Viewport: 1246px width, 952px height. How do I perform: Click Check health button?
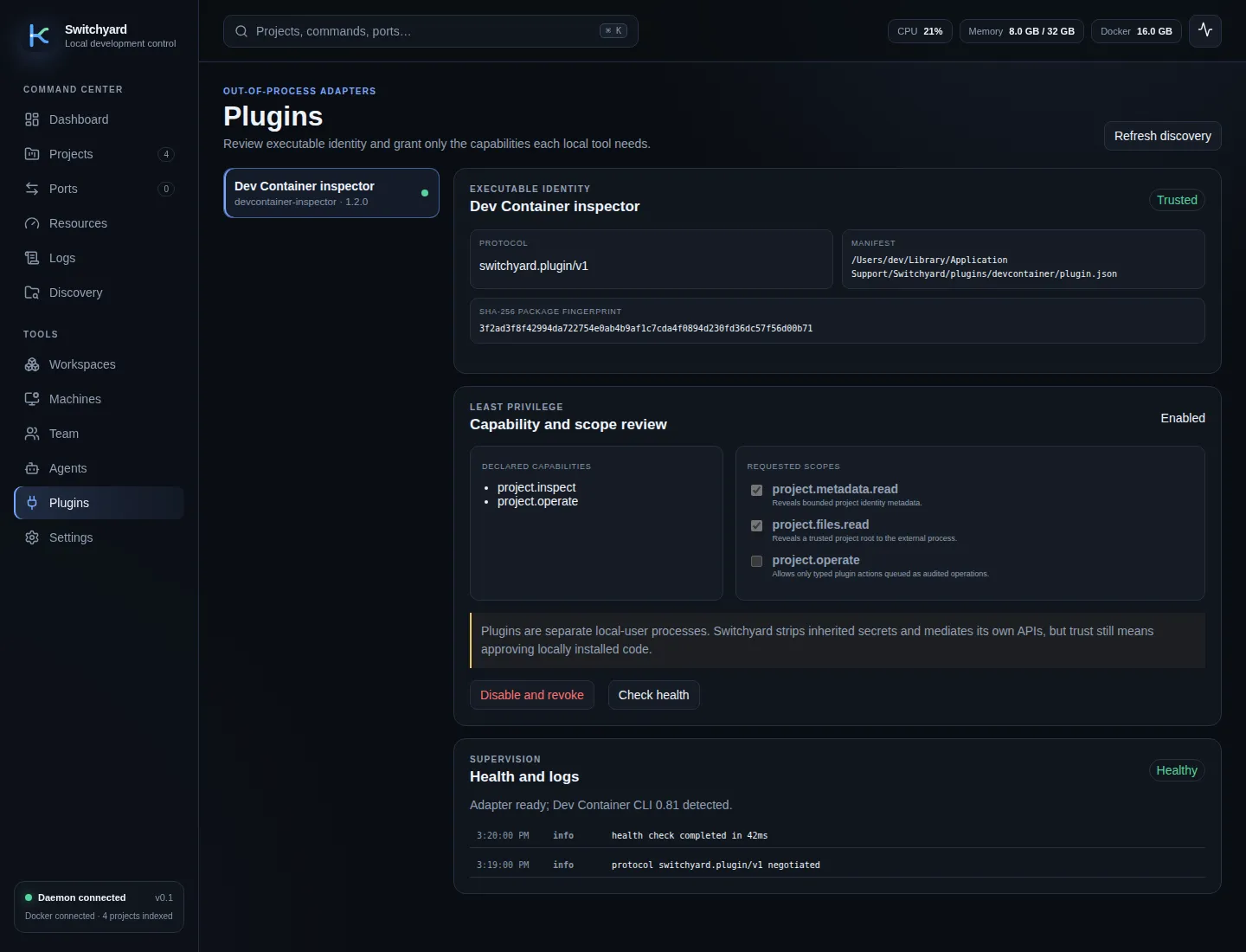pos(654,695)
